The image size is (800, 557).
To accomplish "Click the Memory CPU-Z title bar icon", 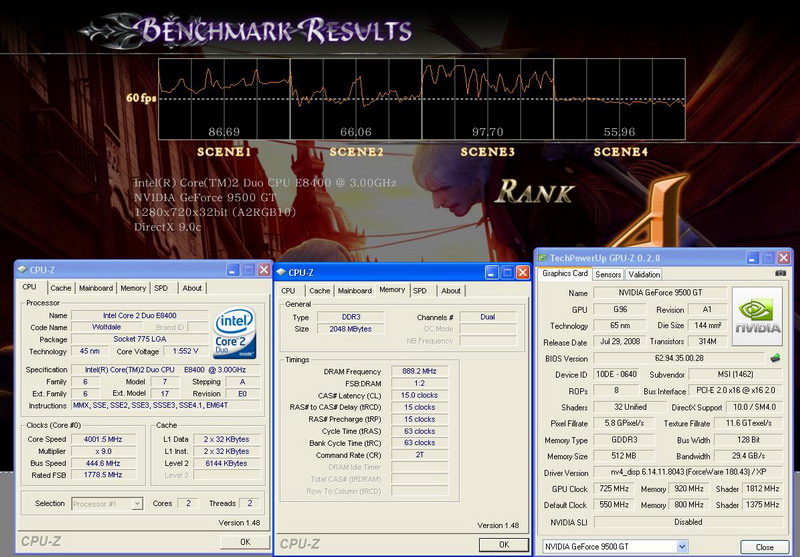I will [x=281, y=272].
